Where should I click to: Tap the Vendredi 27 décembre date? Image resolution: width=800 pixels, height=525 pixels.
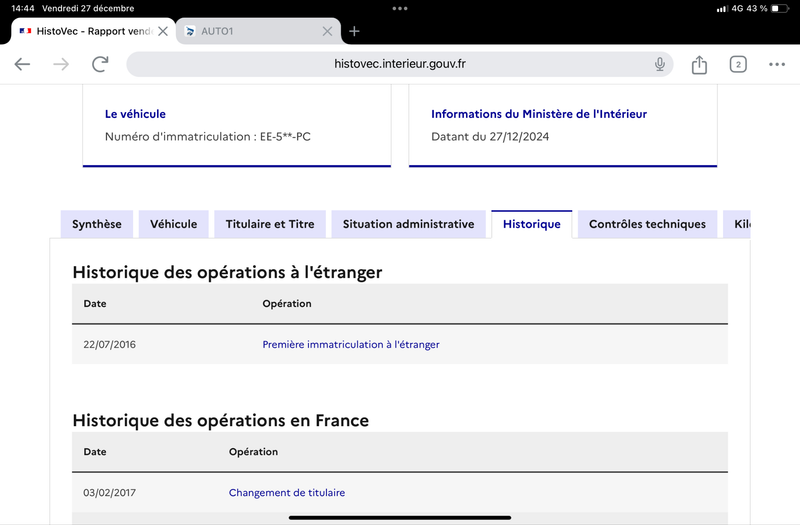(x=88, y=8)
